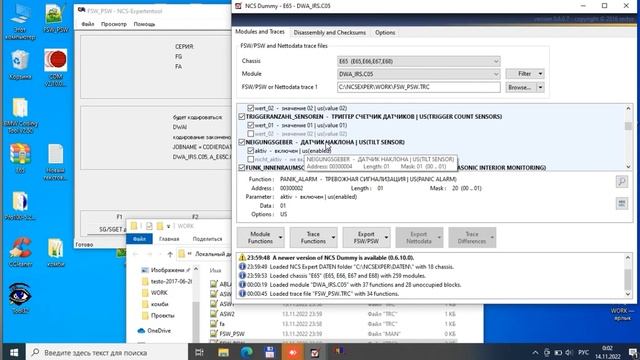The image size is (640, 360).
Task: Click the floppy disk app on the taskbar
Action: tap(269, 352)
